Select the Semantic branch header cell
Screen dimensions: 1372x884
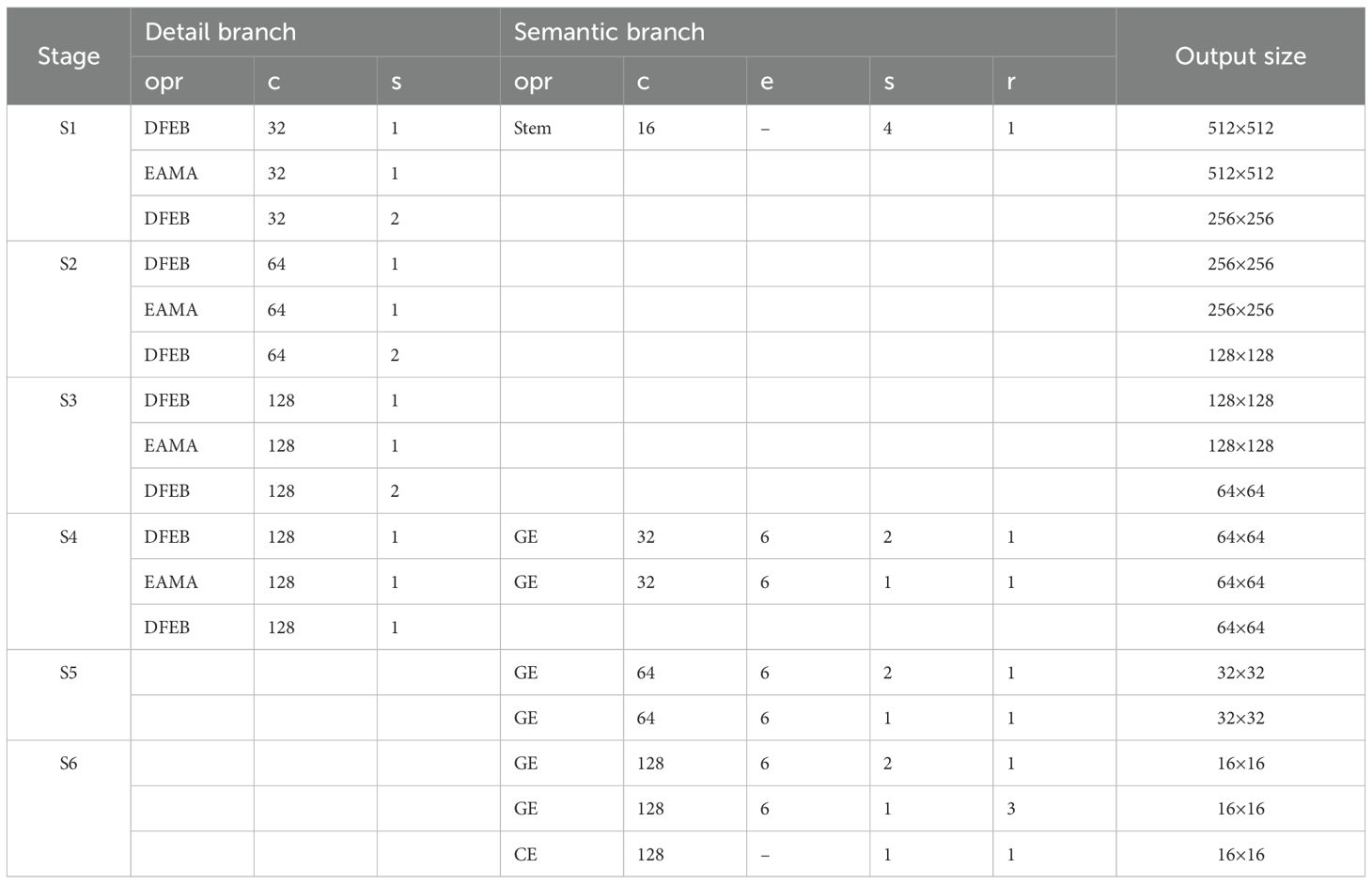coord(808,32)
